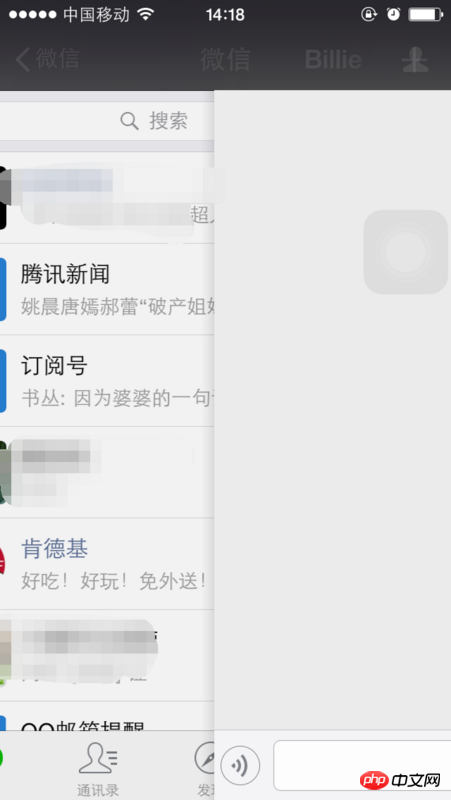This screenshot has width=451, height=800.
Task: Open the 肯德基 chat
Action: pyautogui.click(x=107, y=564)
